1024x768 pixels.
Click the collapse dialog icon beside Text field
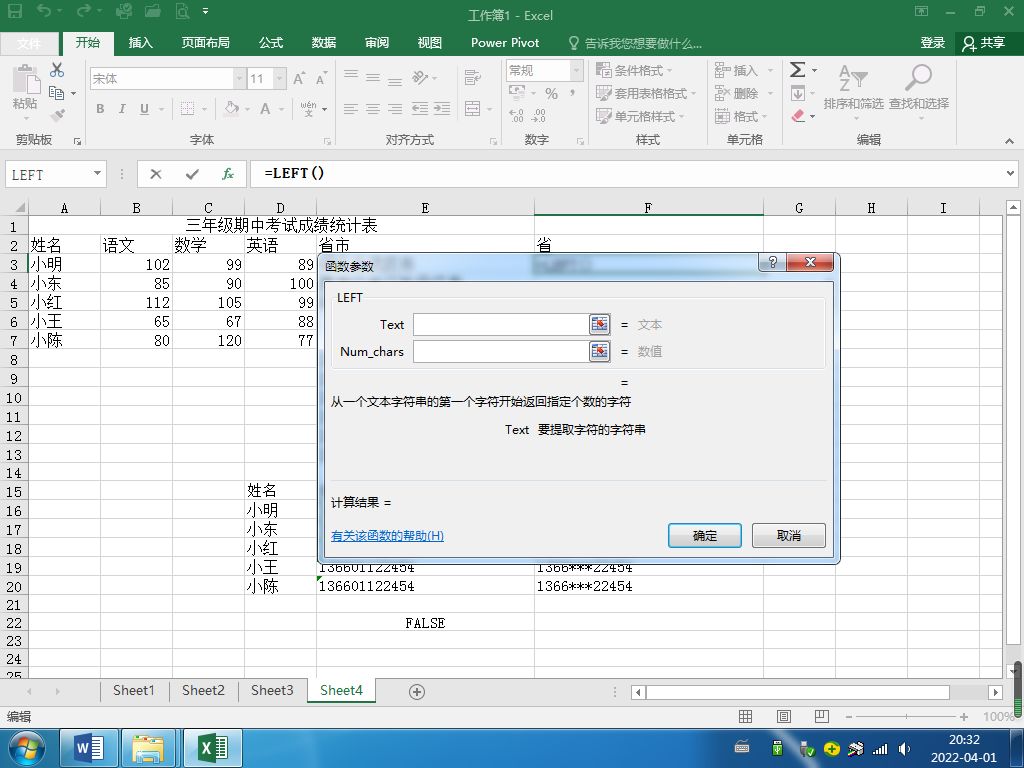coord(599,324)
